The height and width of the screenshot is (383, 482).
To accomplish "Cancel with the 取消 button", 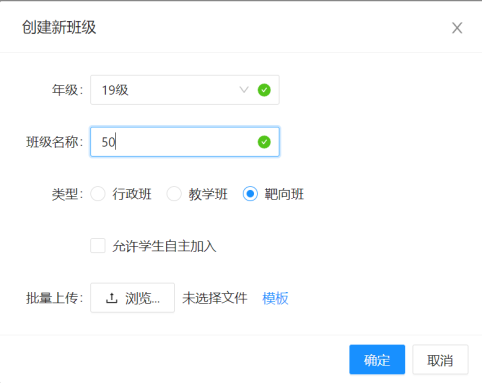I will [440, 360].
